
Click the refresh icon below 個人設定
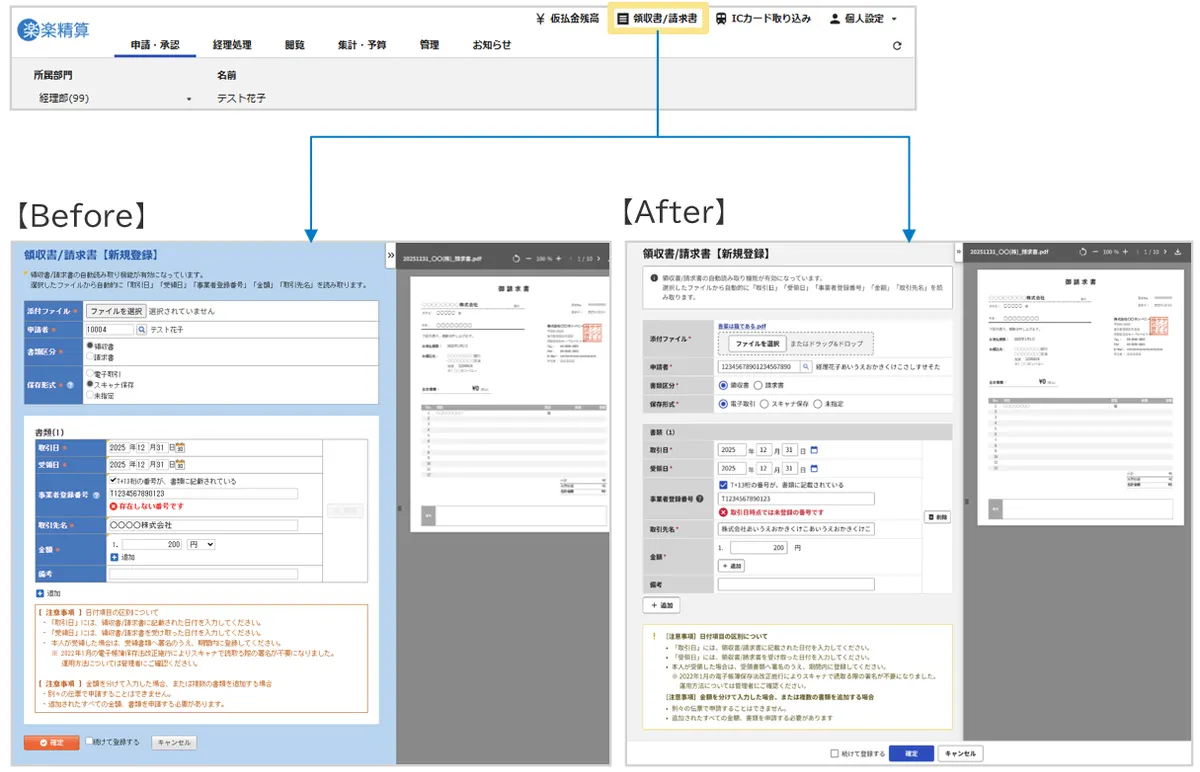pyautogui.click(x=896, y=46)
